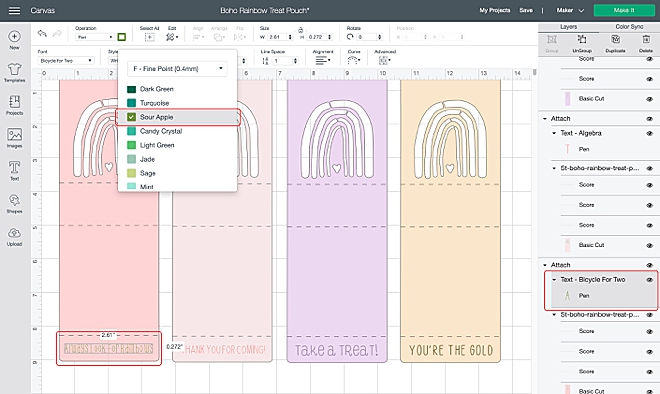Collapse the middle Attach group
Viewport: 660px width, 394px height.
[x=545, y=119]
